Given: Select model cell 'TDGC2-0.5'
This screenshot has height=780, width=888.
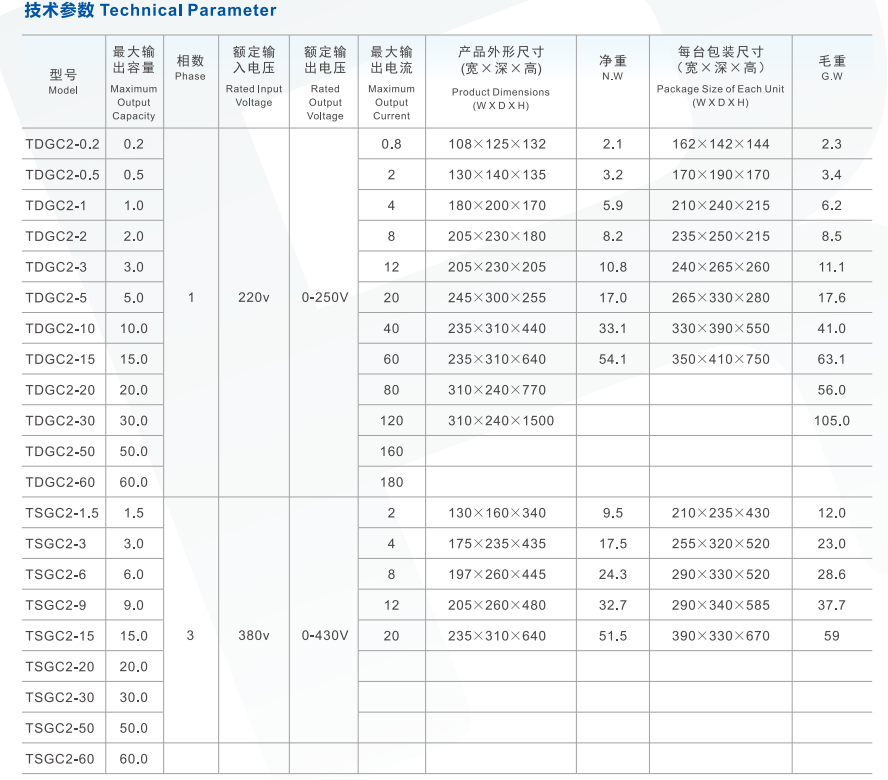Looking at the screenshot, I should click(62, 174).
